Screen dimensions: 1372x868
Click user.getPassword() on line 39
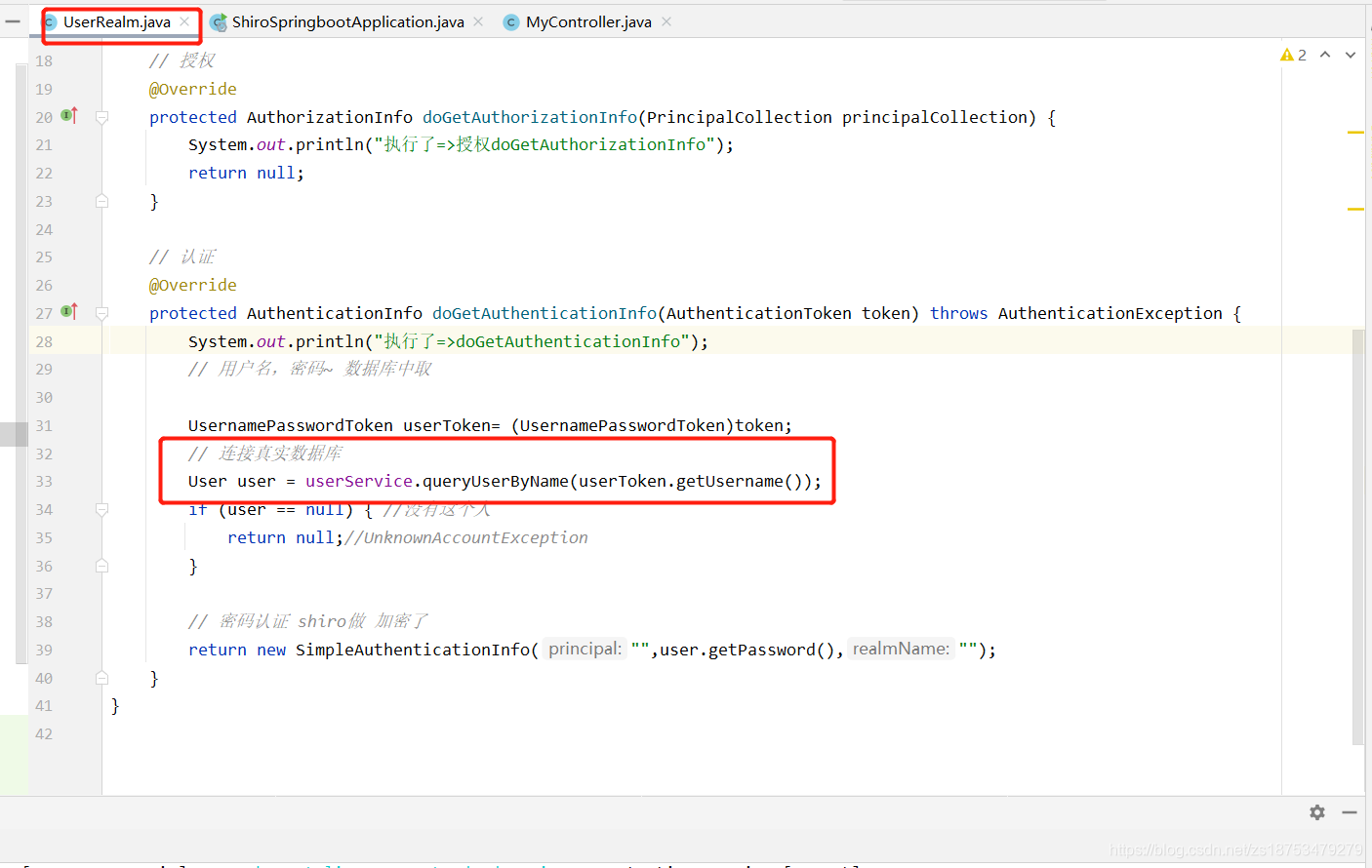point(747,650)
